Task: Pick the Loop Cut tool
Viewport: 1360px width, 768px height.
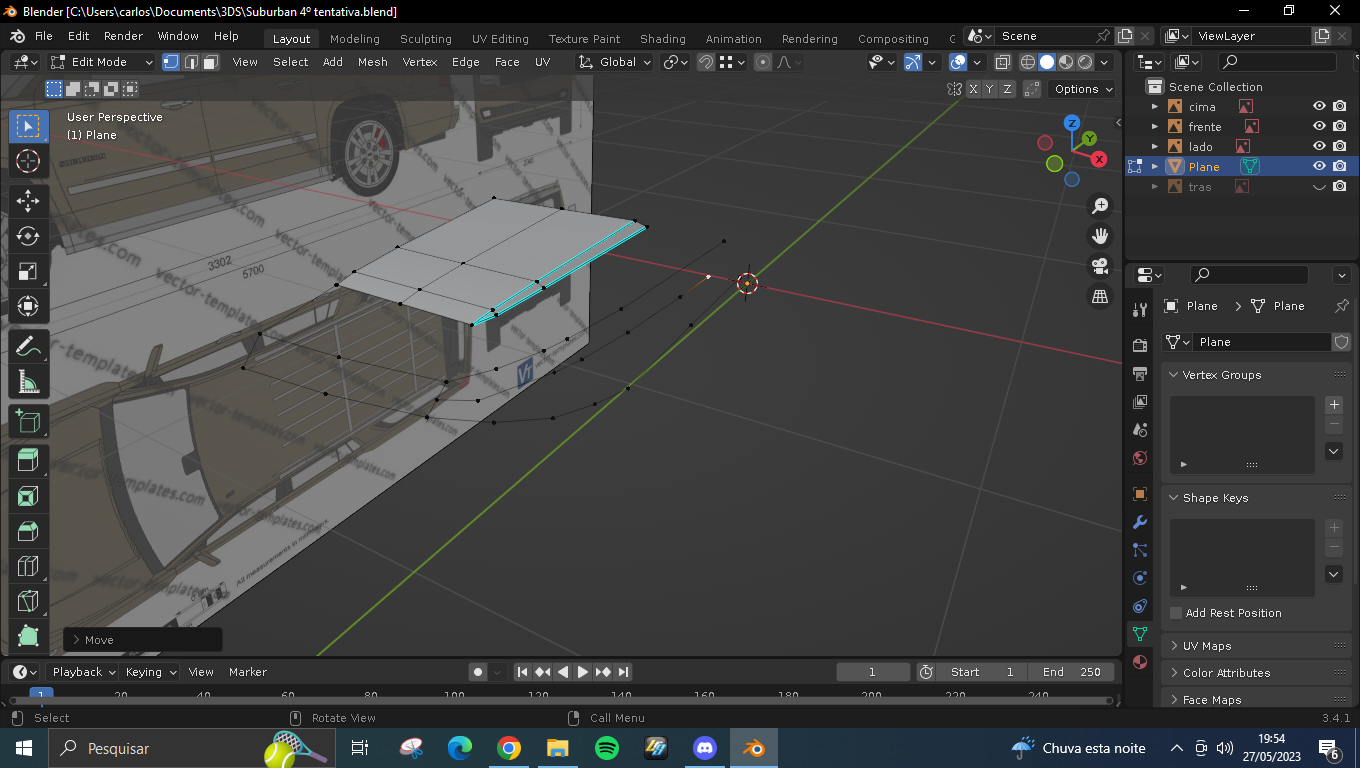Action: pyautogui.click(x=28, y=566)
